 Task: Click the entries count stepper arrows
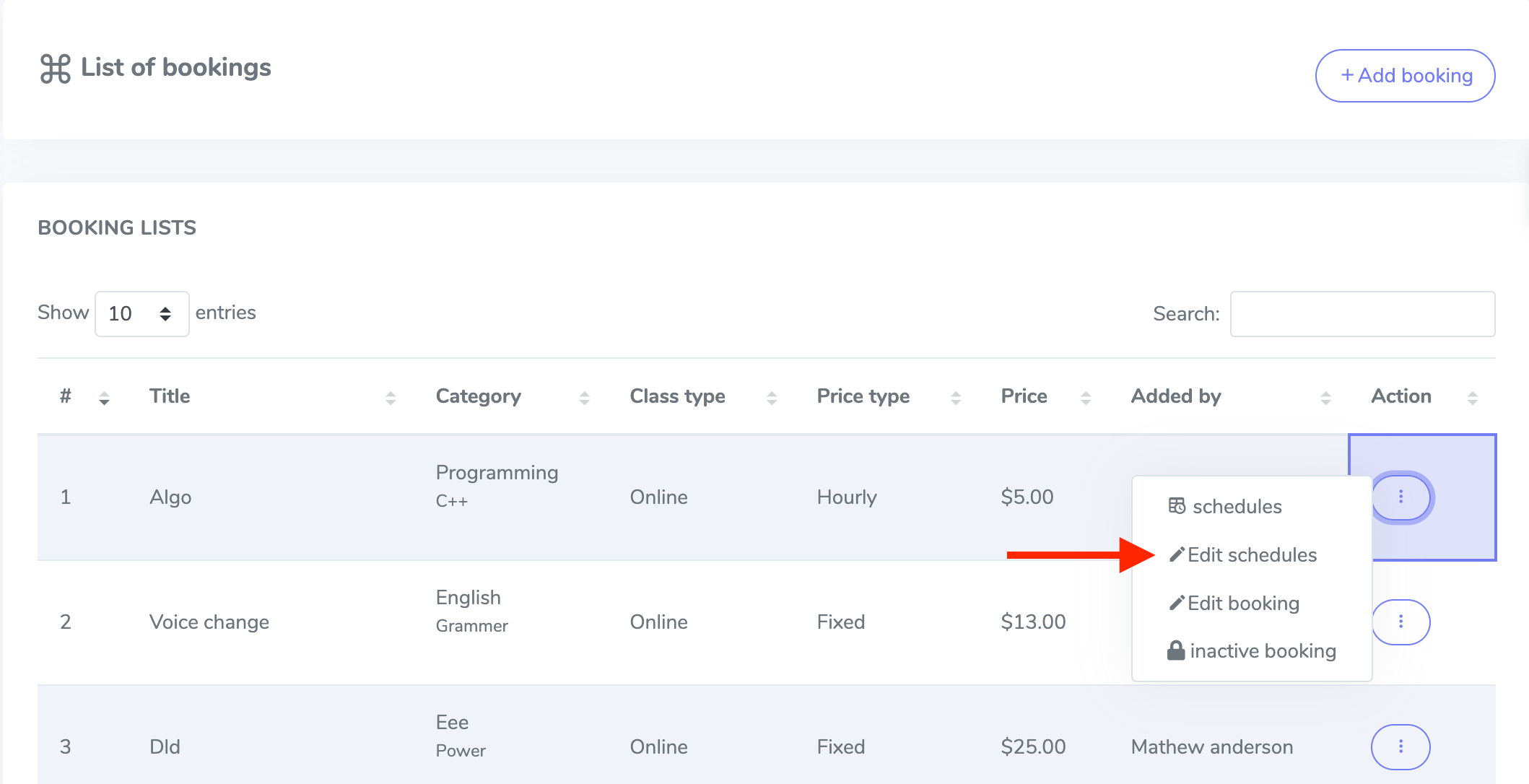click(164, 313)
